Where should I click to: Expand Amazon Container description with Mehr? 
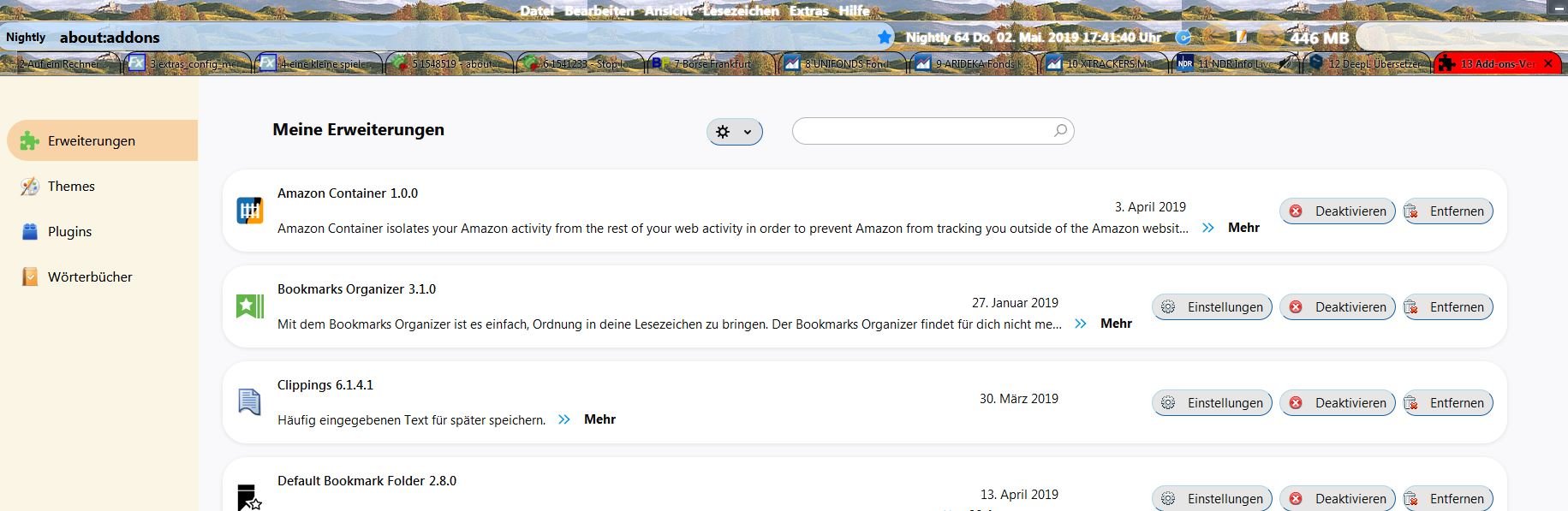(x=1243, y=228)
